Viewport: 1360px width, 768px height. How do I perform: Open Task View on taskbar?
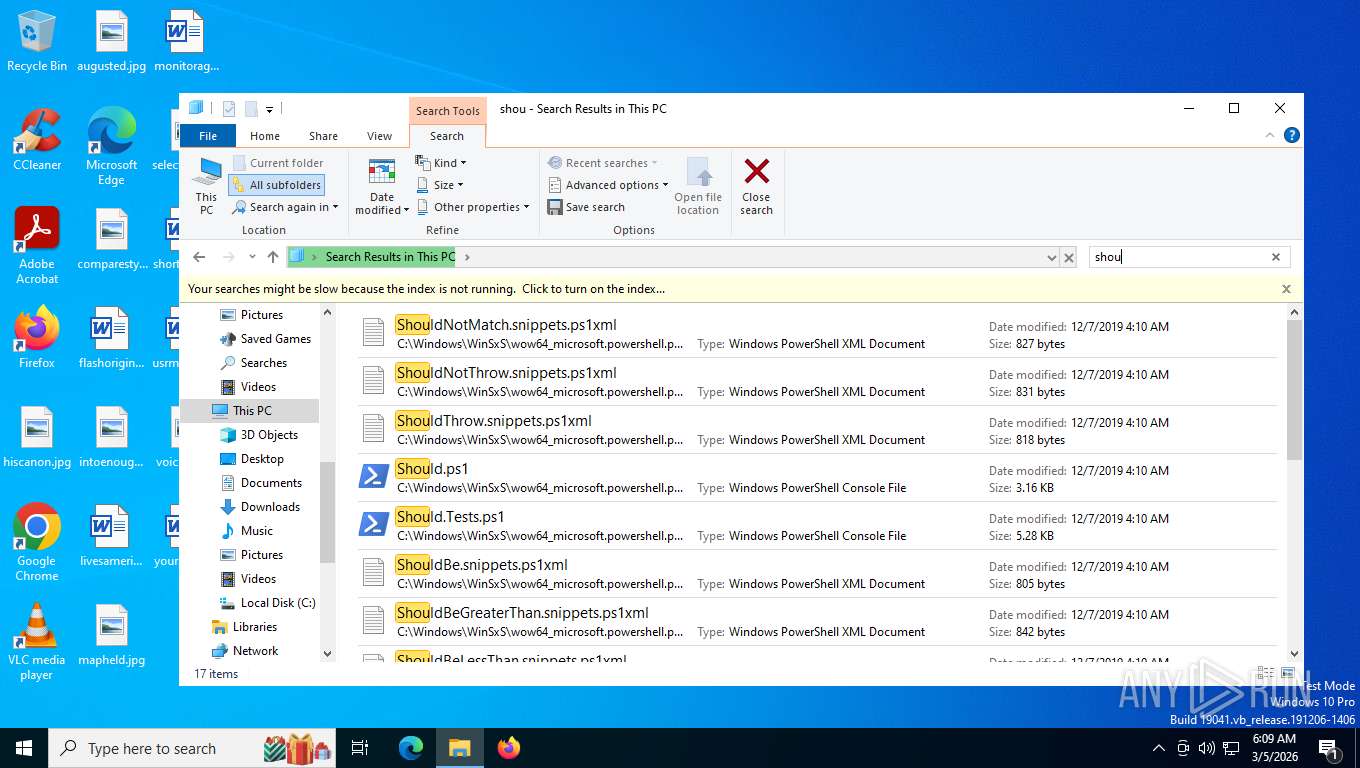pos(360,748)
